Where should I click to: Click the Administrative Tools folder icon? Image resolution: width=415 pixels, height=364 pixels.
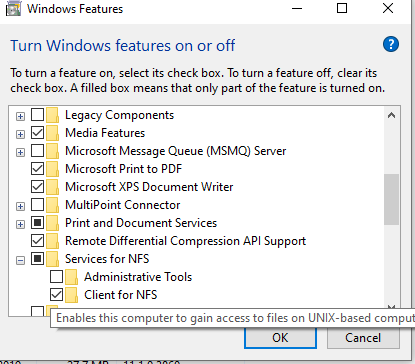pos(71,277)
